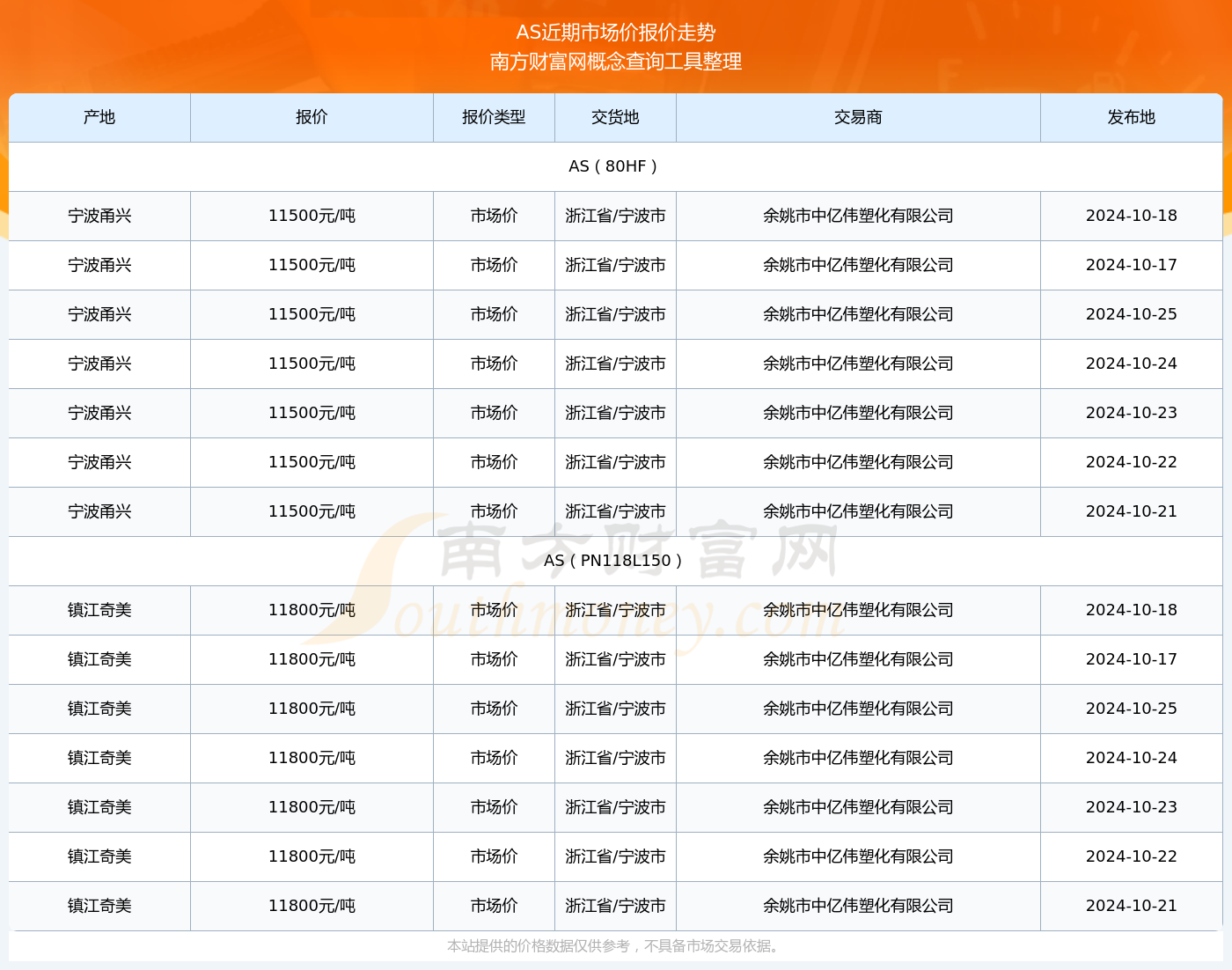Select 11800元/吨 price in 2024-10-18 row
Screen dimensions: 1232x970
point(312,610)
